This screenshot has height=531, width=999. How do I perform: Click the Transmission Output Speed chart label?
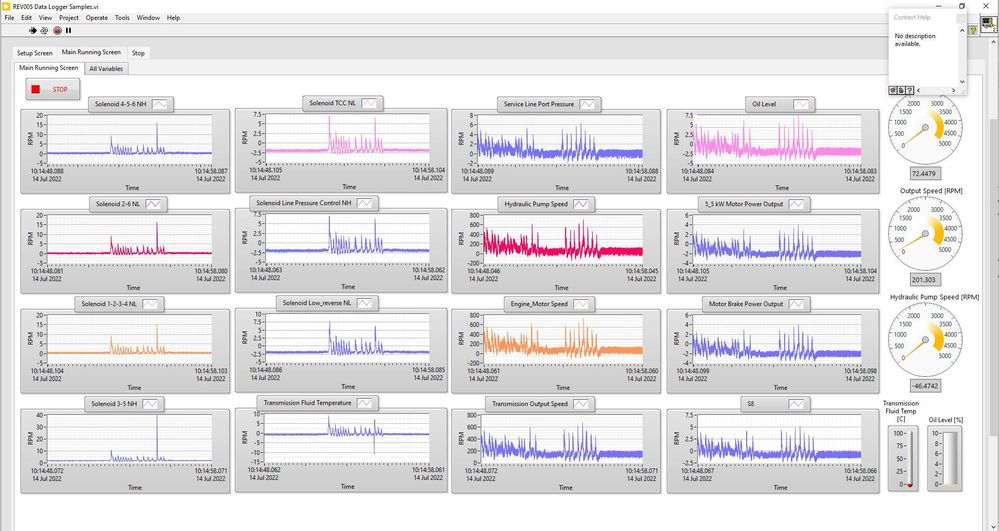[529, 404]
